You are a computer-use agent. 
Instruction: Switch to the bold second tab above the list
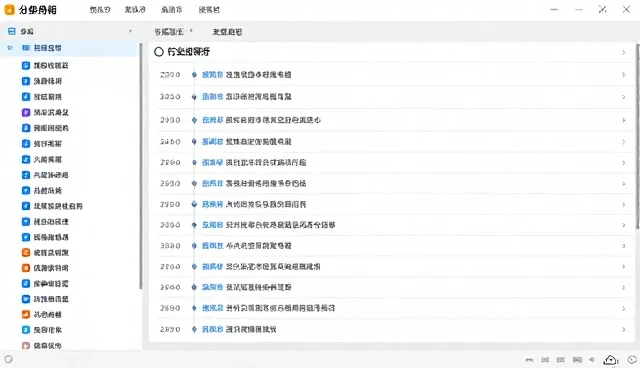point(227,32)
